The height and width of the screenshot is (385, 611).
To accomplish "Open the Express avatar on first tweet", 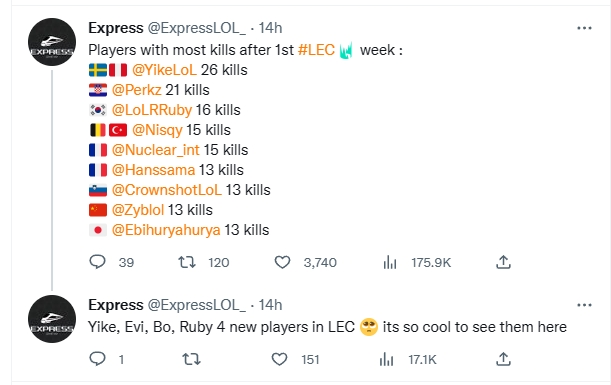I will pyautogui.click(x=52, y=42).
